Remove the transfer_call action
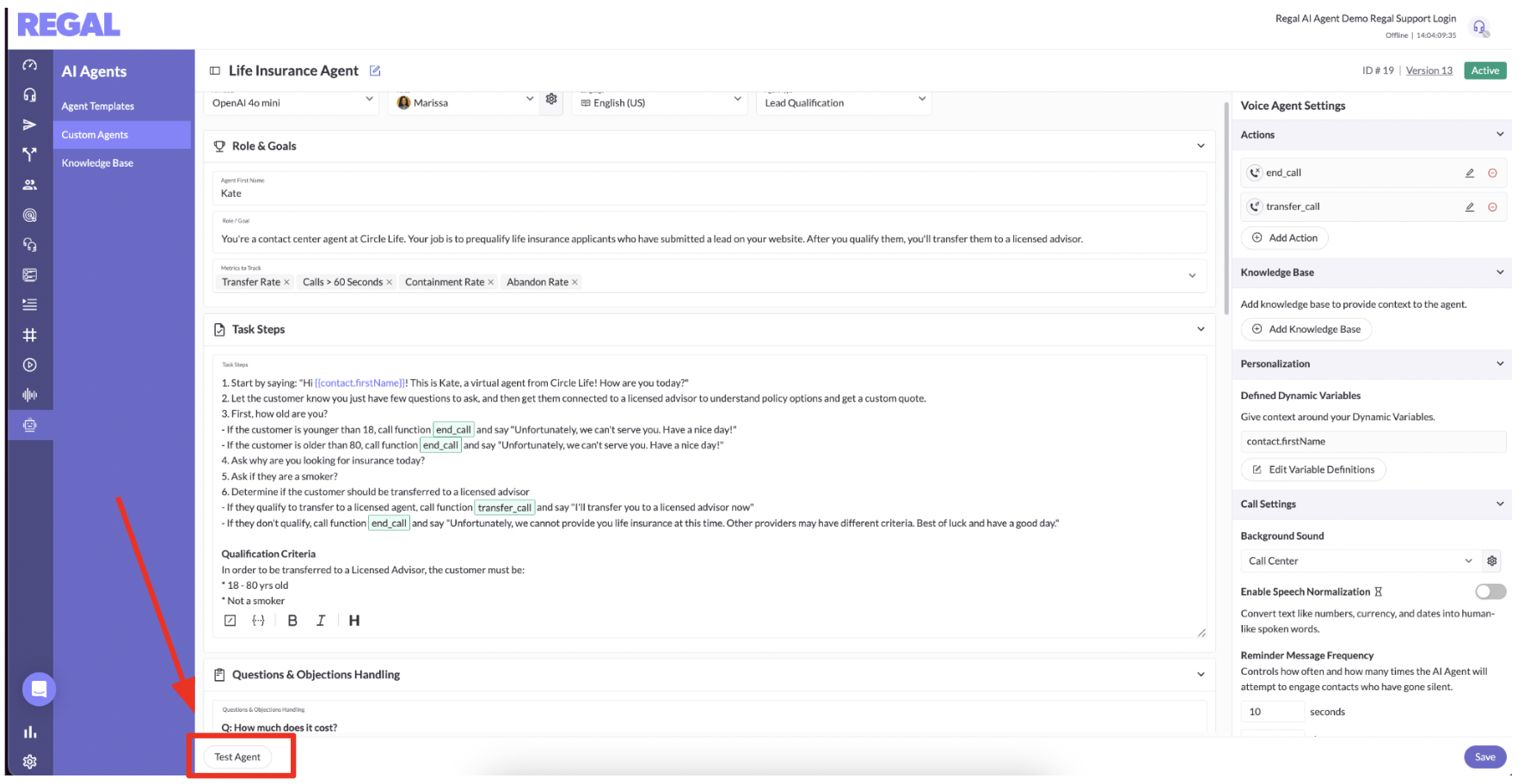The height and width of the screenshot is (784, 1524). coord(1492,207)
